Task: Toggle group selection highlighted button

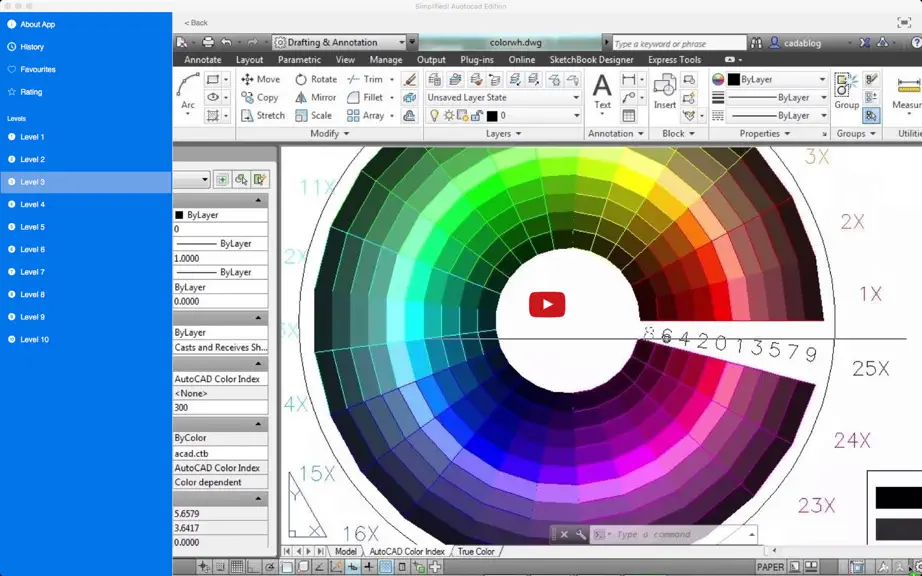Action: coord(871,116)
